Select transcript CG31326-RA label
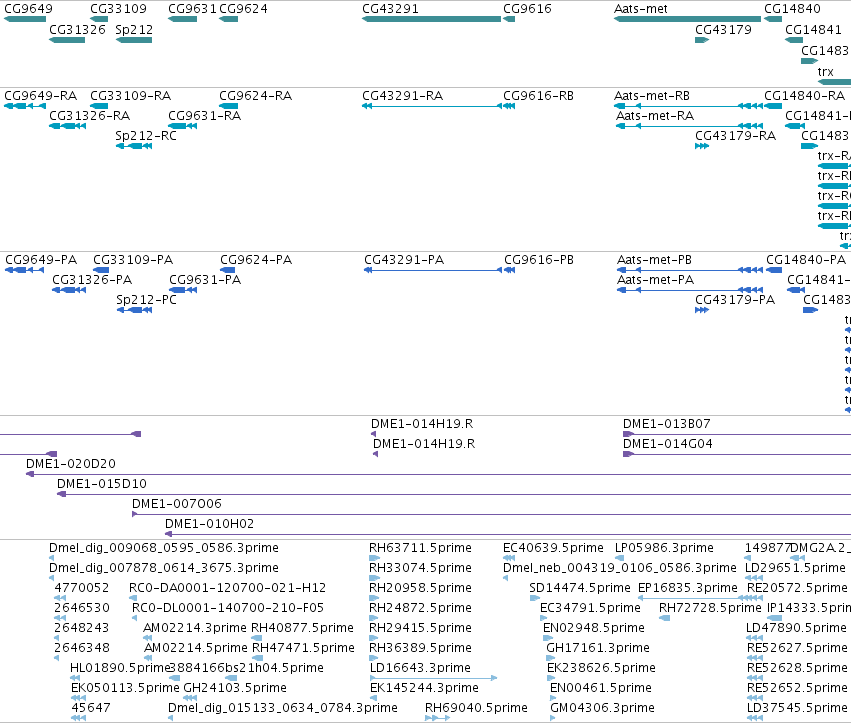The width and height of the screenshot is (851, 723). pyautogui.click(x=90, y=116)
